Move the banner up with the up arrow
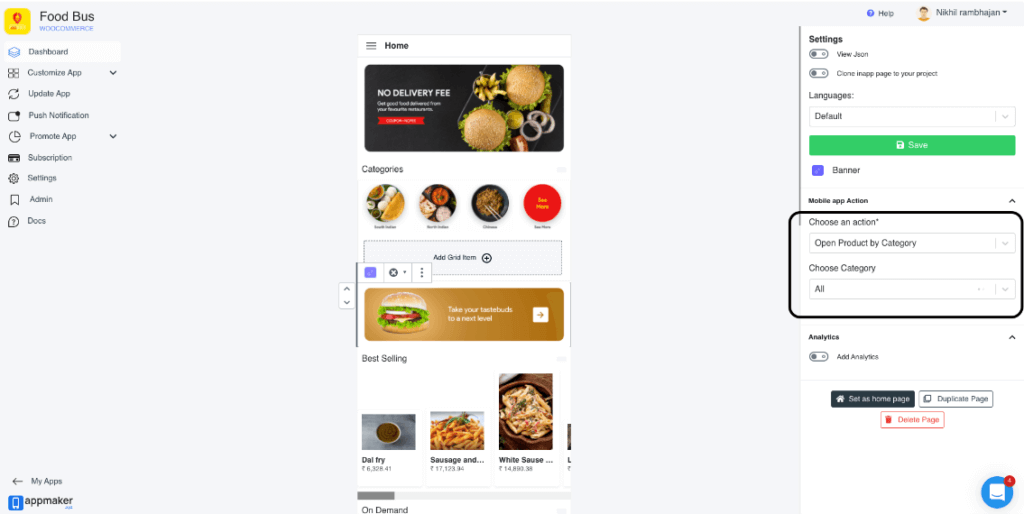Viewport: 1024px width, 514px height. pos(347,289)
